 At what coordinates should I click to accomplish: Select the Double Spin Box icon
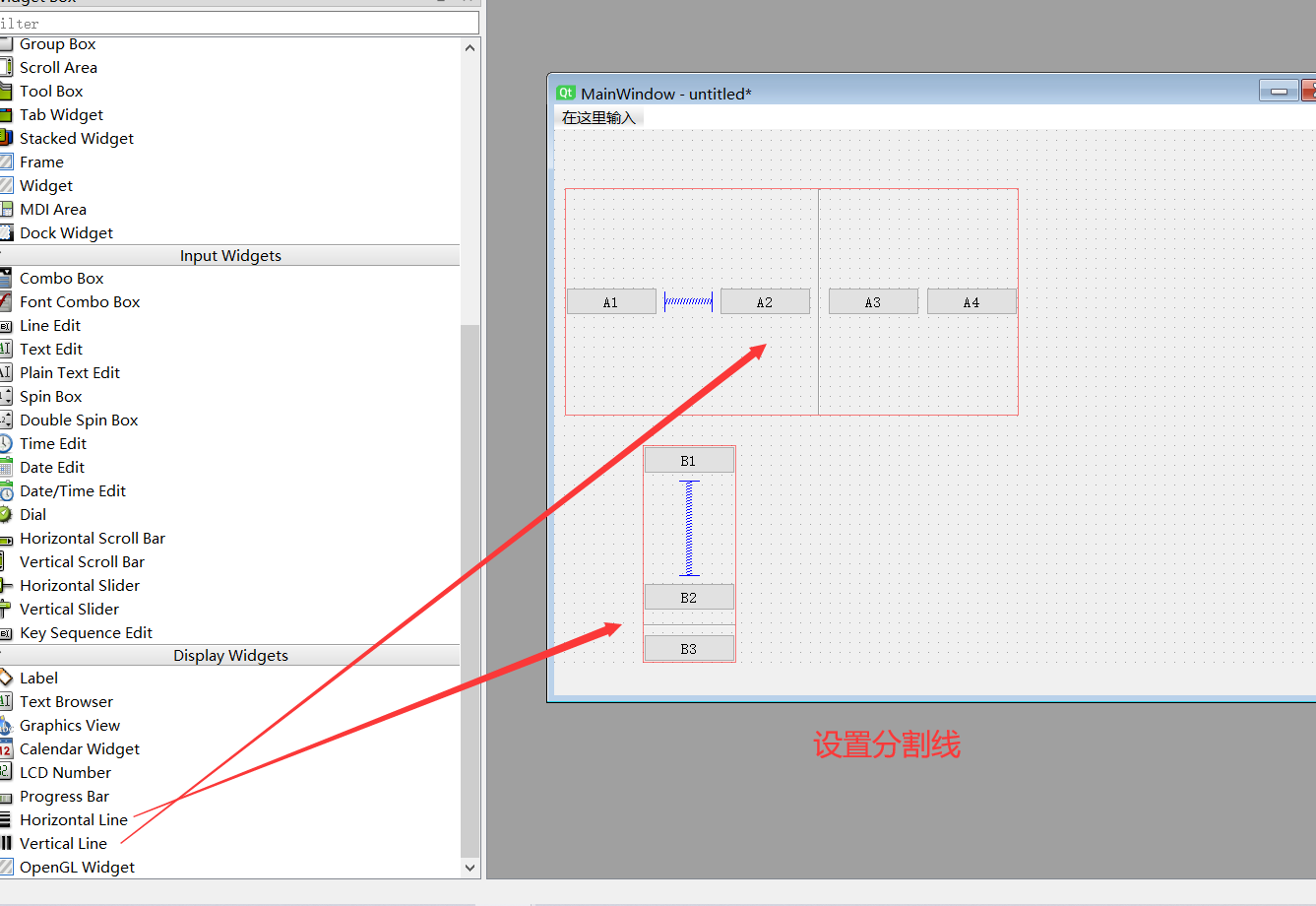[6, 420]
